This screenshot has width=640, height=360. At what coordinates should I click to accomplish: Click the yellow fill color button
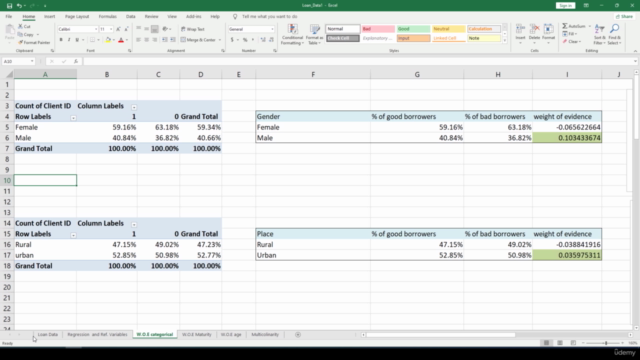click(108, 40)
